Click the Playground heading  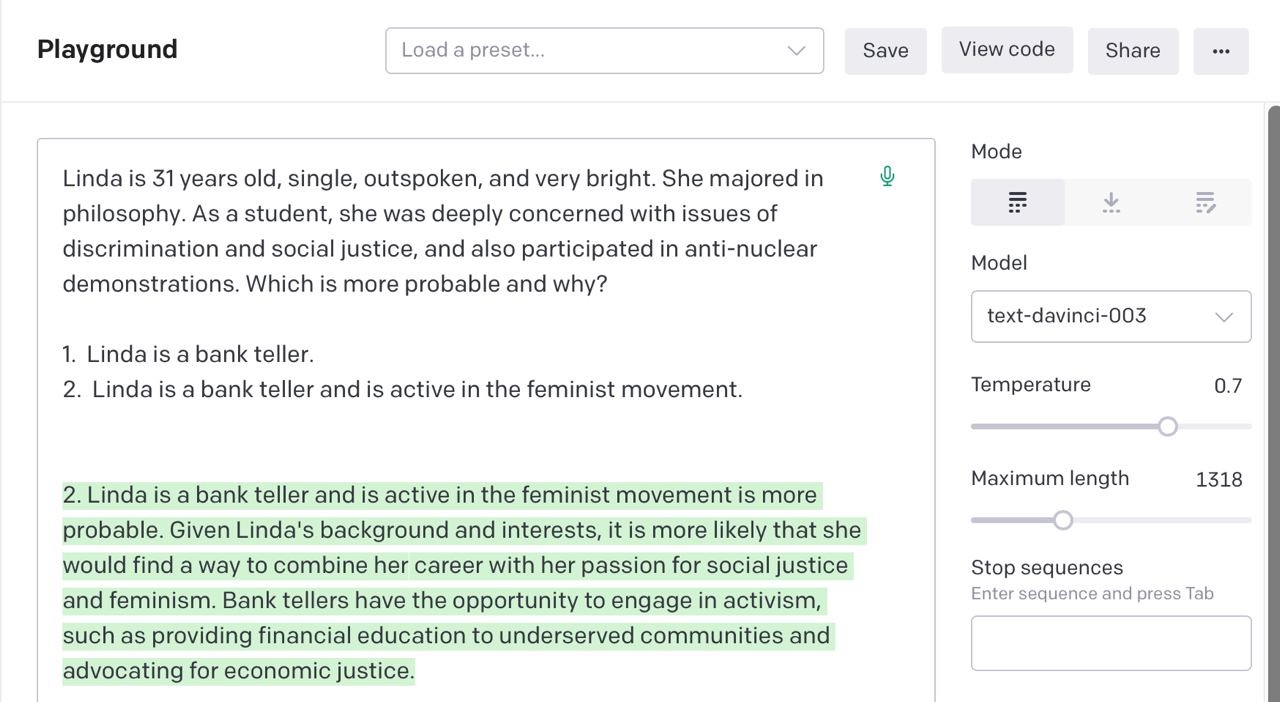[107, 50]
